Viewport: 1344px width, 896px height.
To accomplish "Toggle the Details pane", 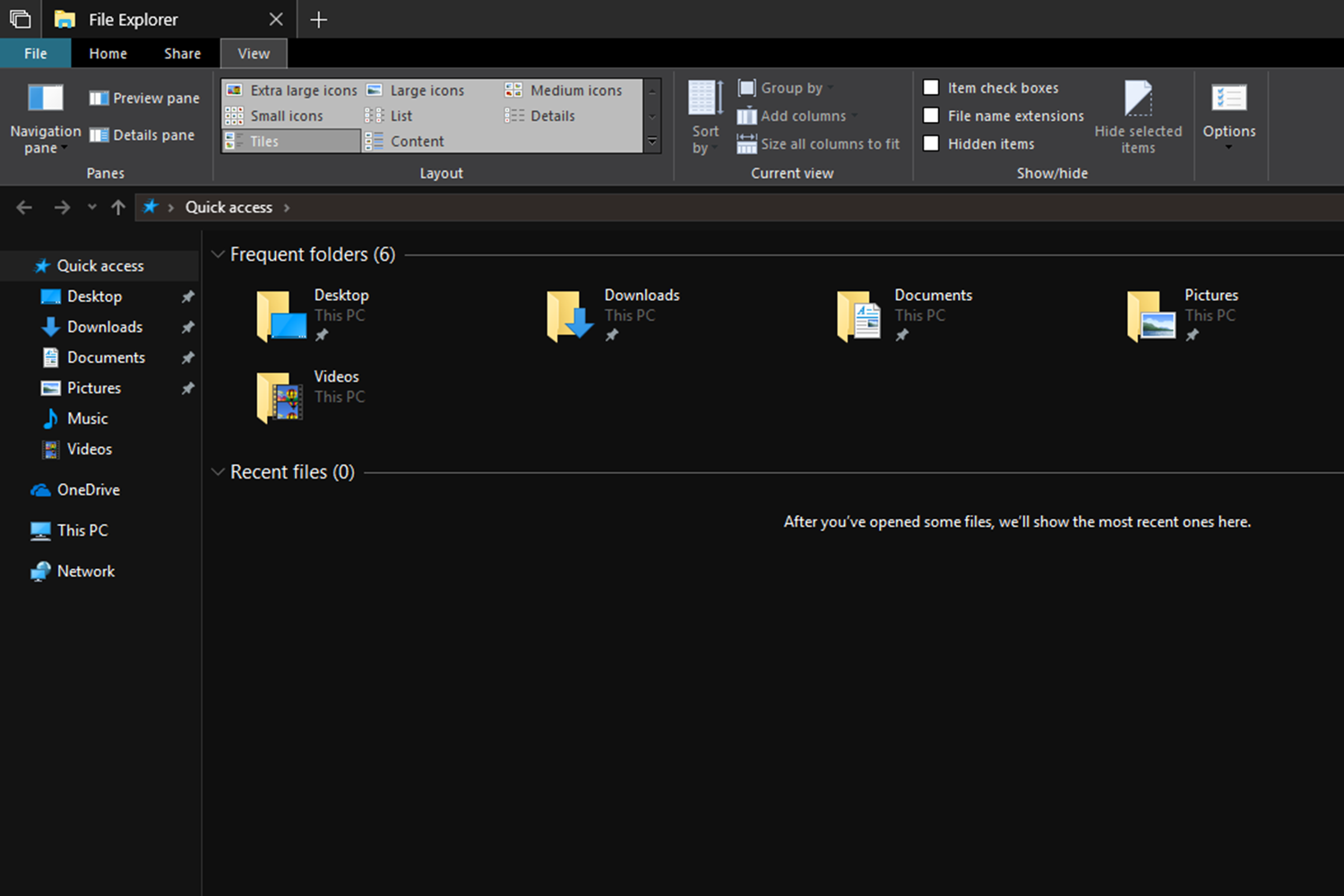I will coord(142,135).
